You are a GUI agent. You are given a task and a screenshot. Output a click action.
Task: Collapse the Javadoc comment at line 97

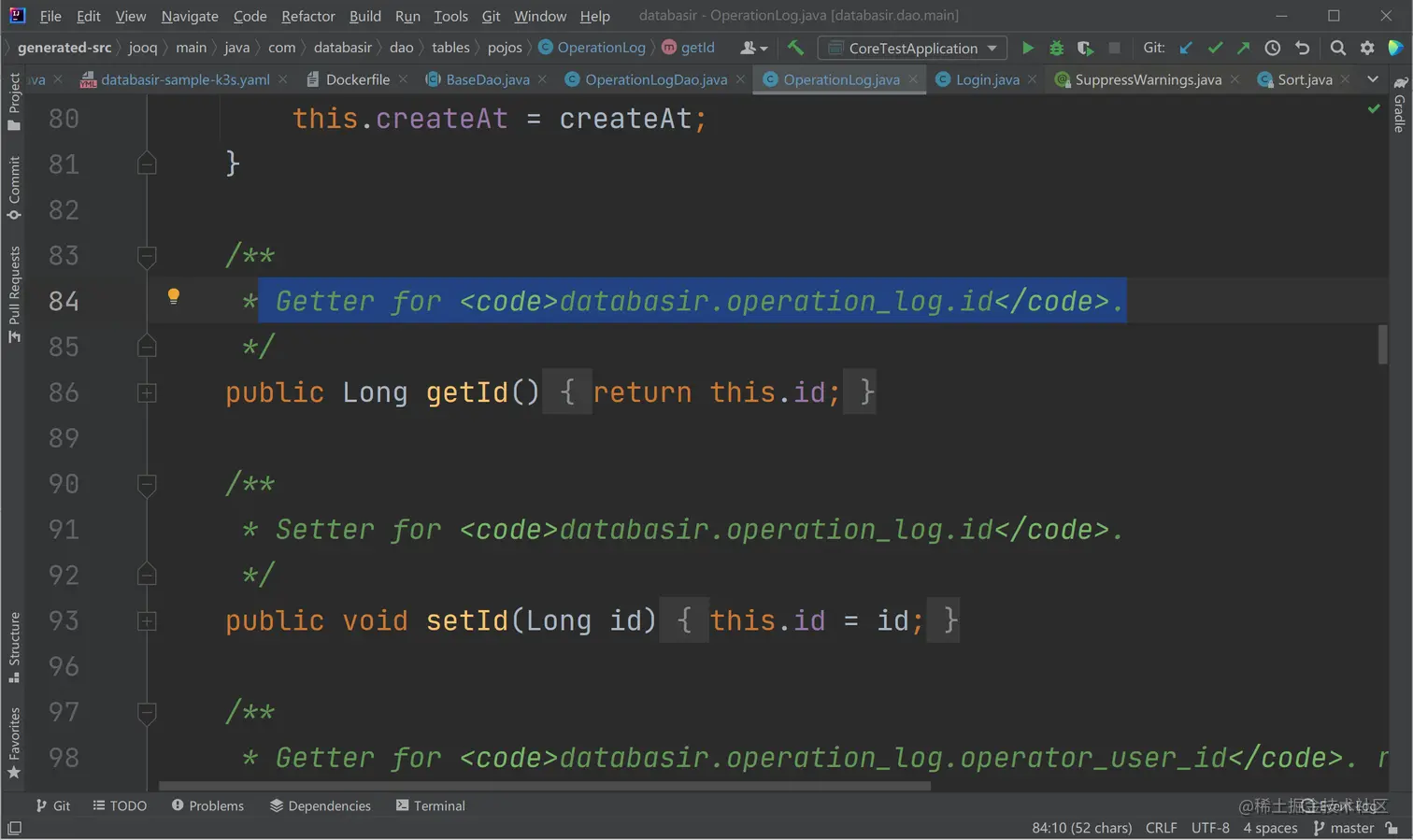coord(147,713)
